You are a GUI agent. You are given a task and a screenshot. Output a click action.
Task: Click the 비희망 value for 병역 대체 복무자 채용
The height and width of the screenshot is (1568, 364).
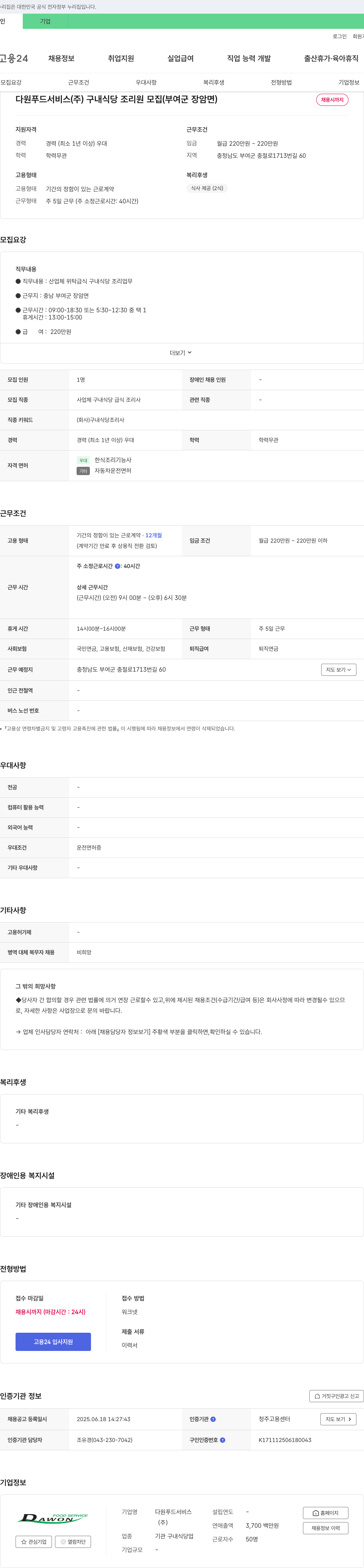(84, 952)
